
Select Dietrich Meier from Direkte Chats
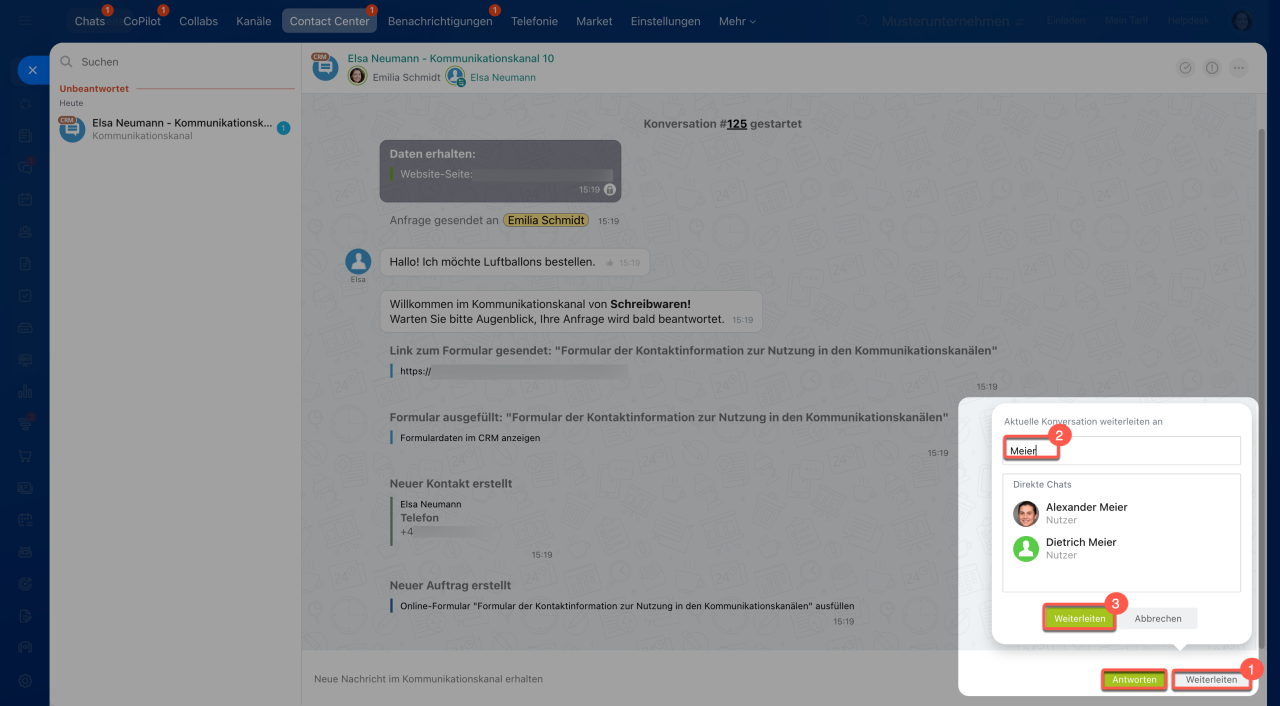pyautogui.click(x=1121, y=549)
